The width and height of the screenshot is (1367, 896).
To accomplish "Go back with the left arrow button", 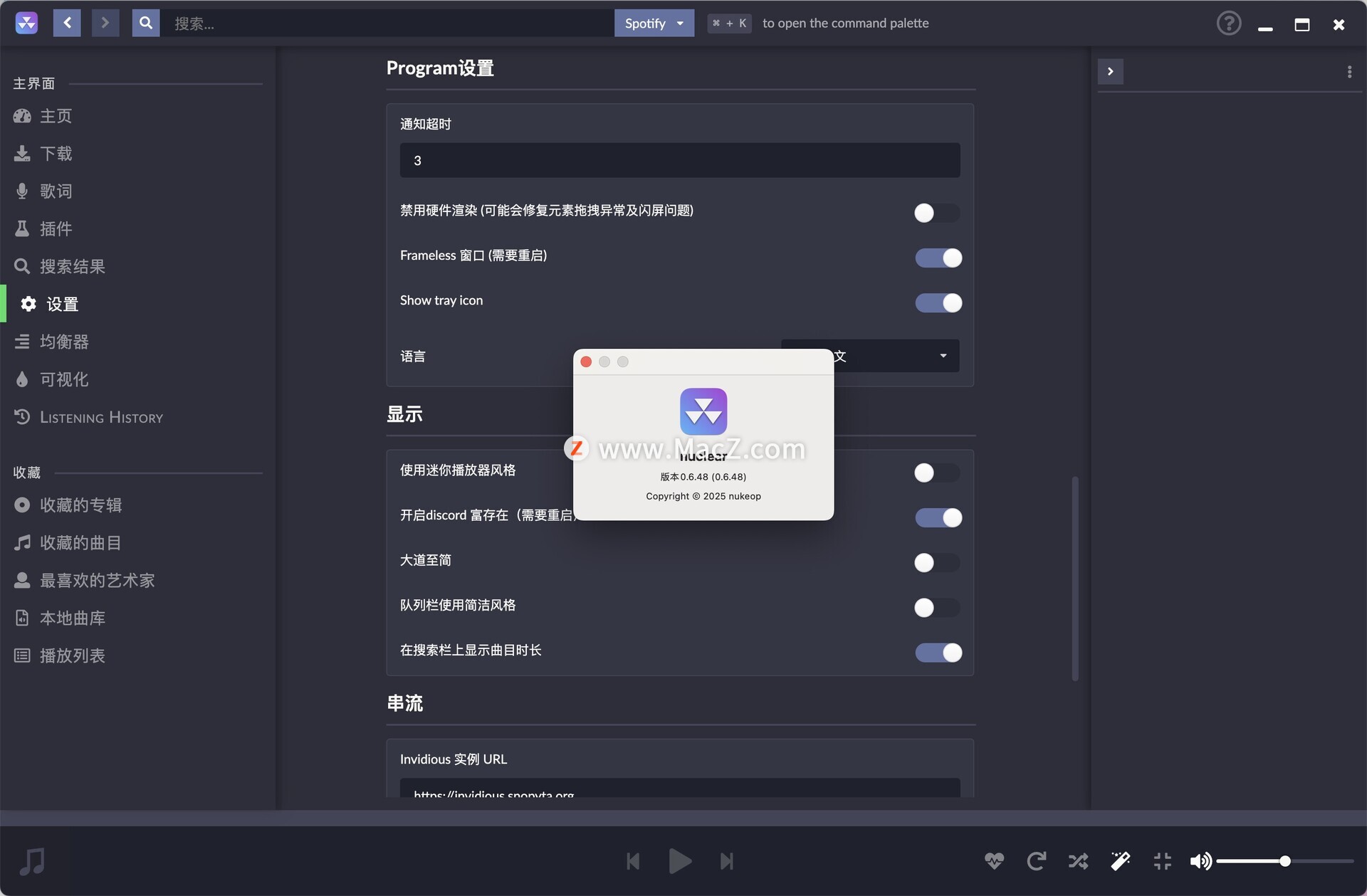I will [67, 23].
